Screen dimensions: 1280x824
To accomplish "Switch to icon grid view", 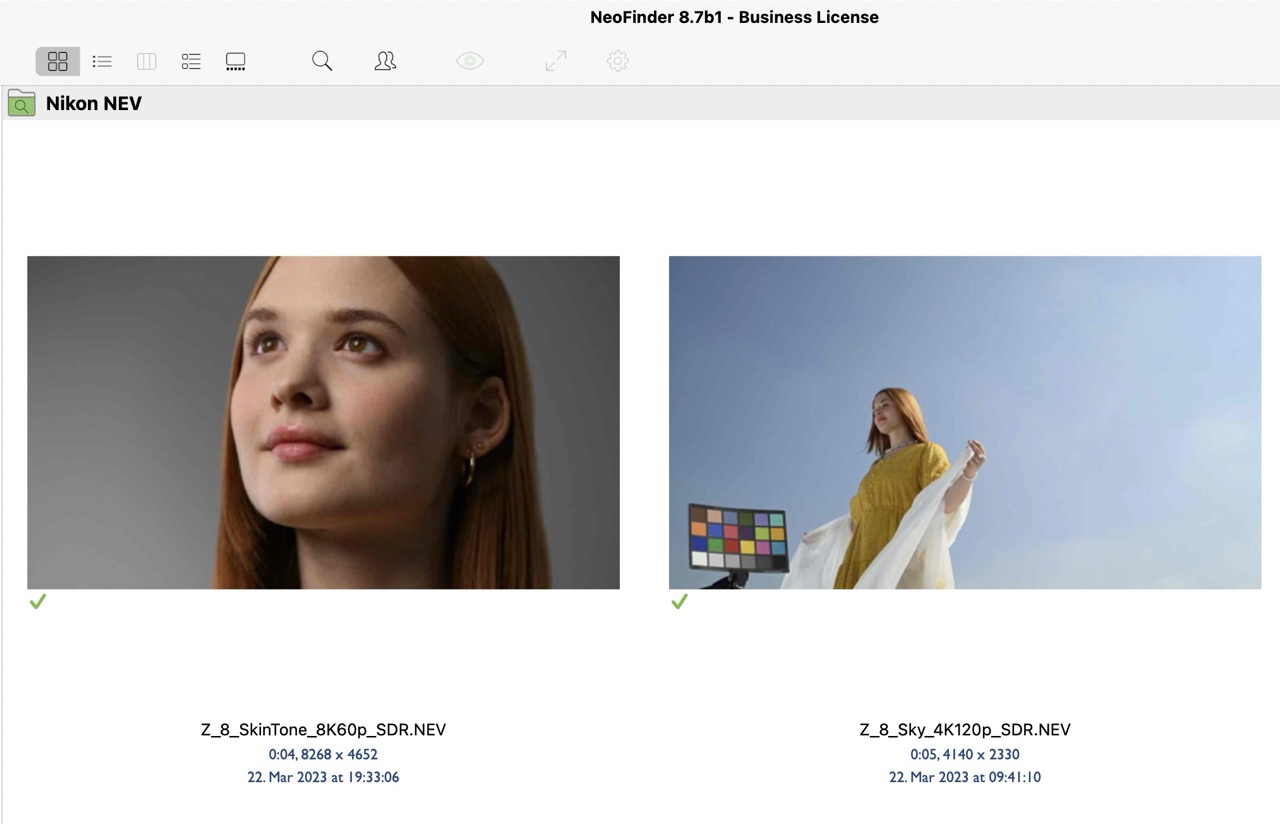I will [x=58, y=62].
